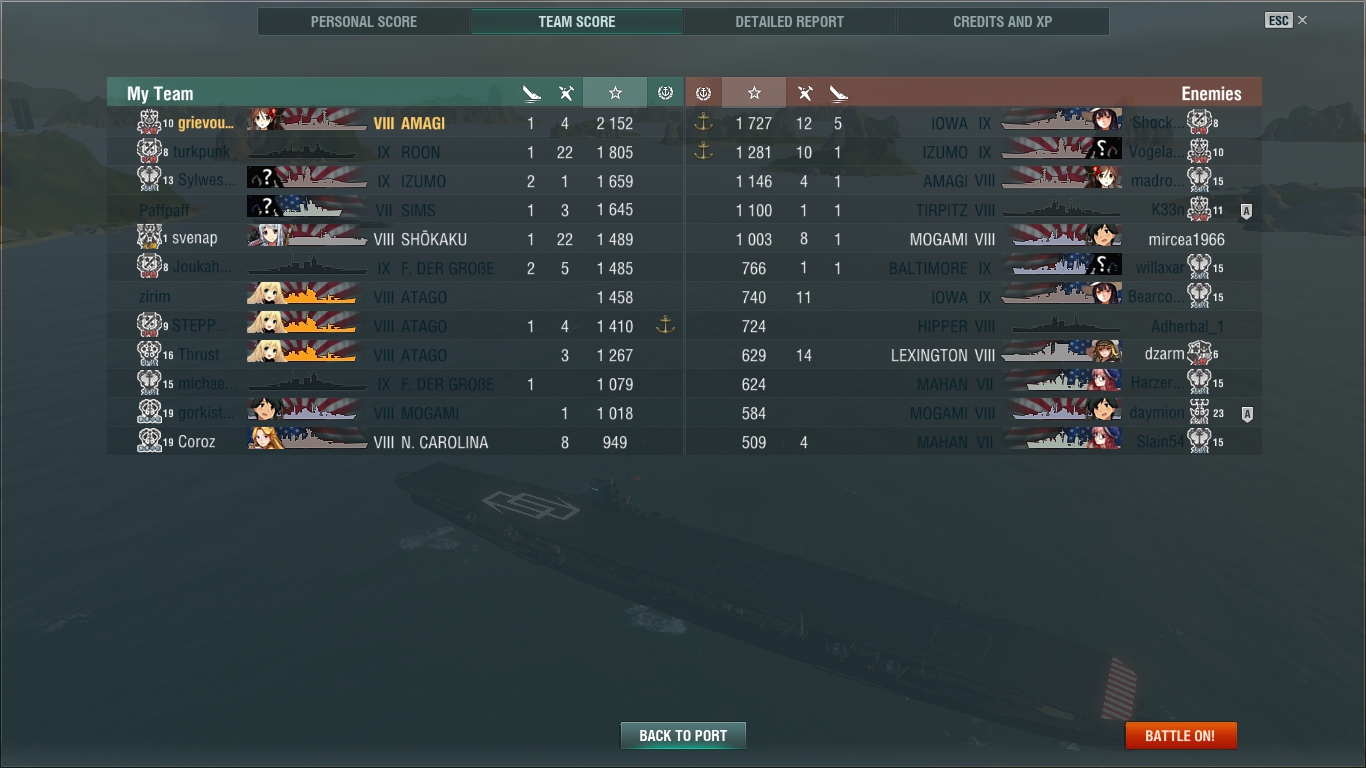Sort My Team by ships destroyed icon
Image resolution: width=1366 pixels, height=768 pixels.
pyautogui.click(x=531, y=94)
